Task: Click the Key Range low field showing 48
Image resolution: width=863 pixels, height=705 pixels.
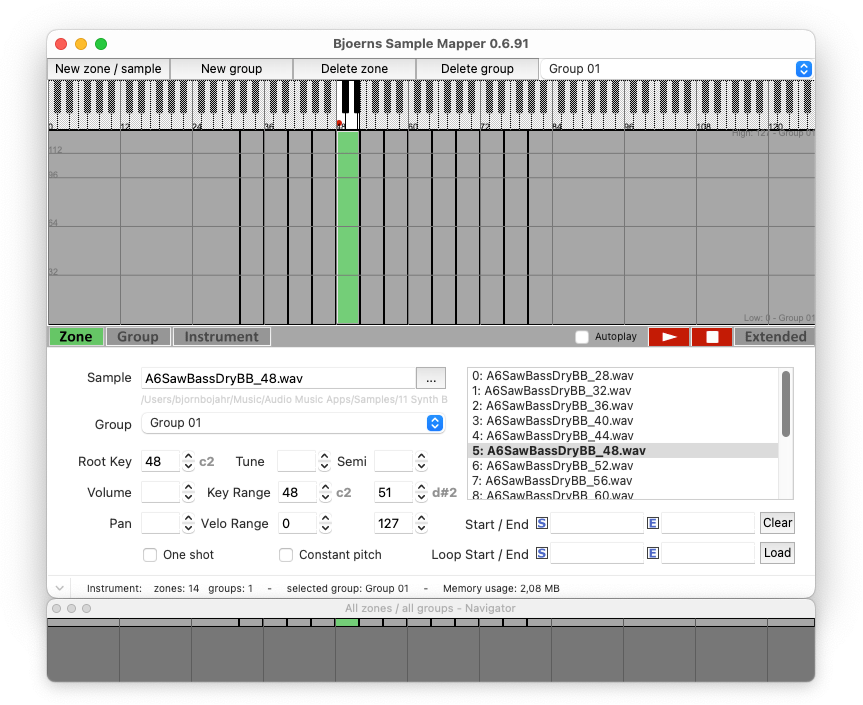Action: (298, 493)
